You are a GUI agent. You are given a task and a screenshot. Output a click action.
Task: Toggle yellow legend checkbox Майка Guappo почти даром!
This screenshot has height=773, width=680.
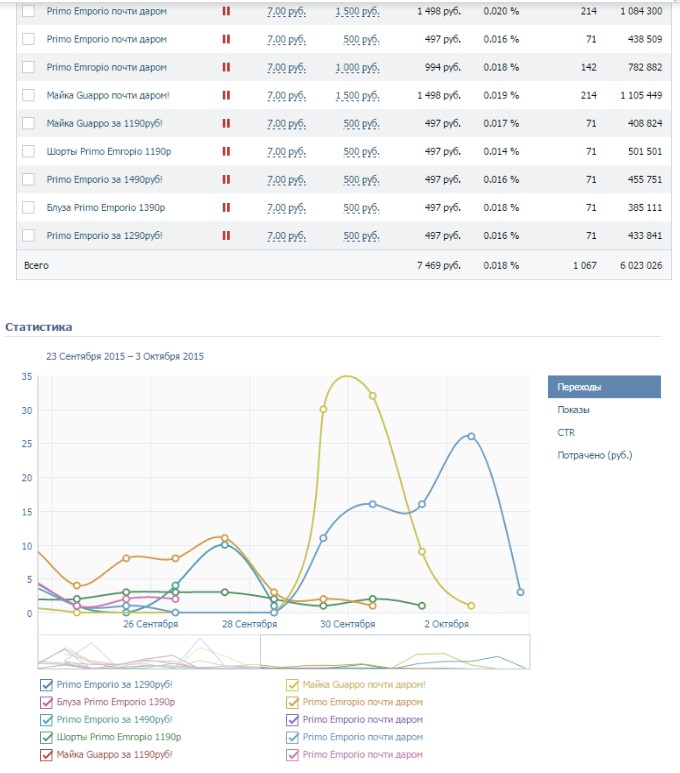pyautogui.click(x=292, y=685)
